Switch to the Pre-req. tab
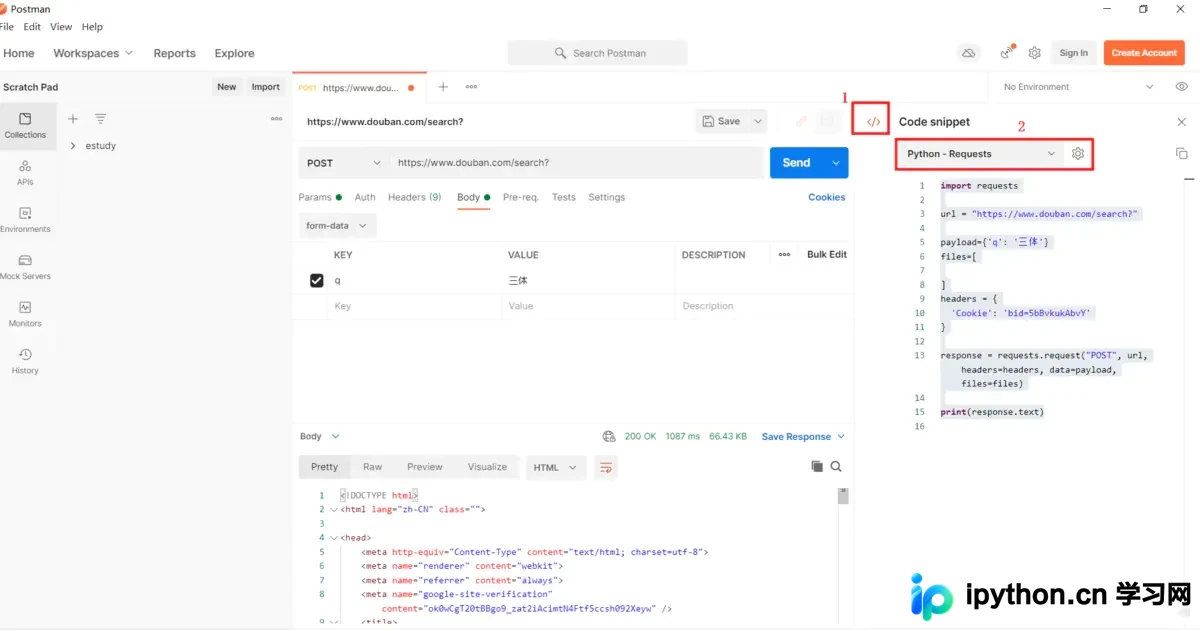 pos(521,197)
